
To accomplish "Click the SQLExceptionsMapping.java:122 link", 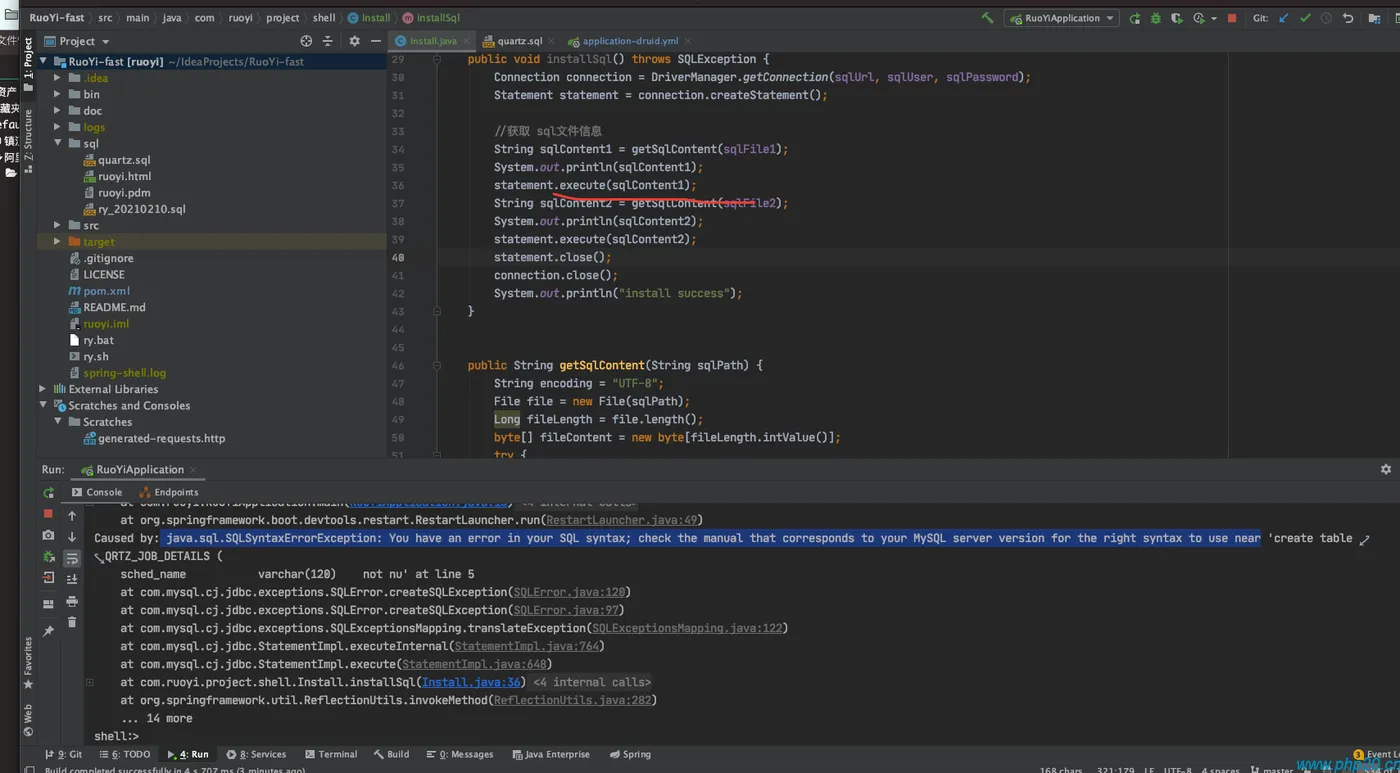I will 687,628.
